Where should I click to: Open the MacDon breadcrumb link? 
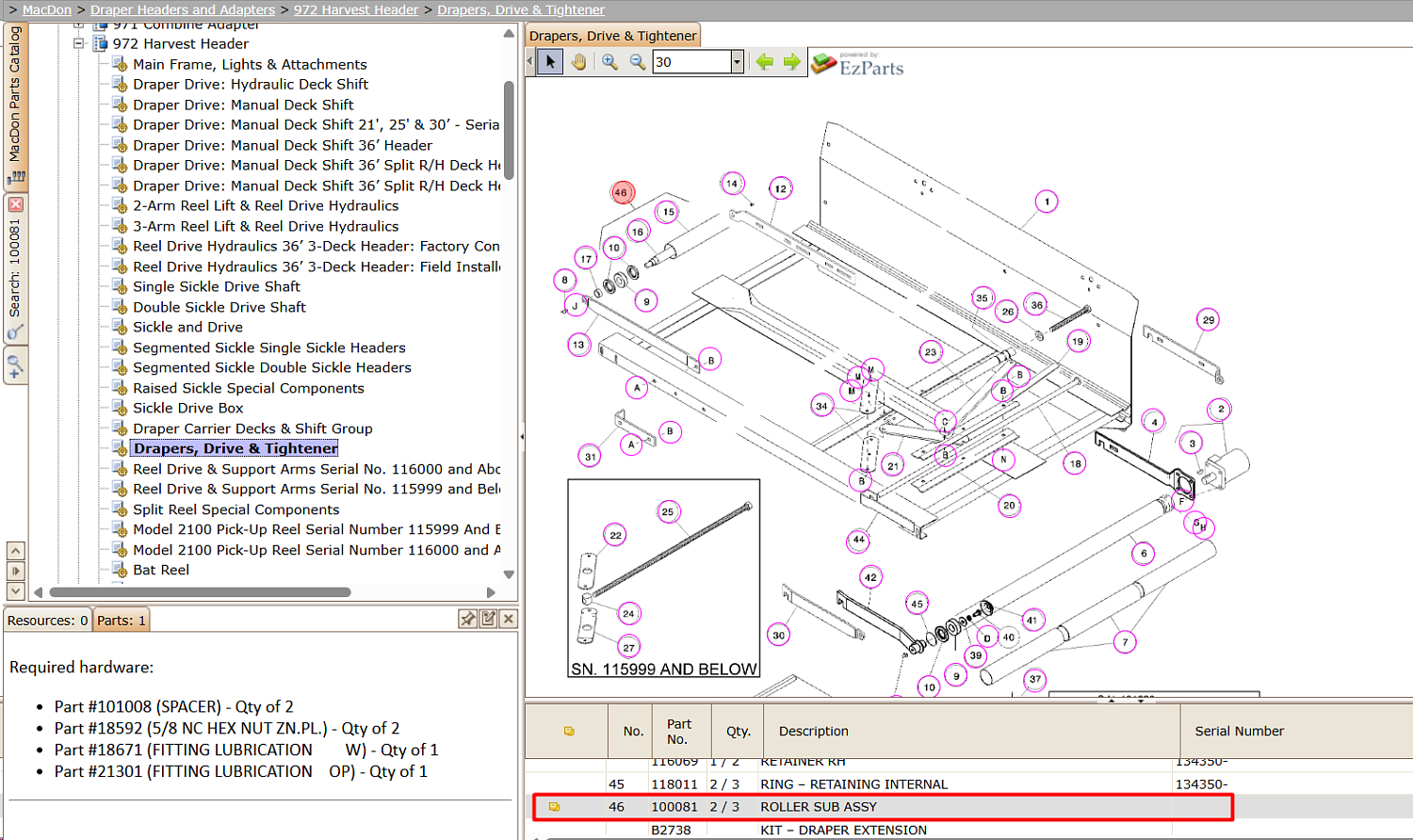[x=47, y=9]
